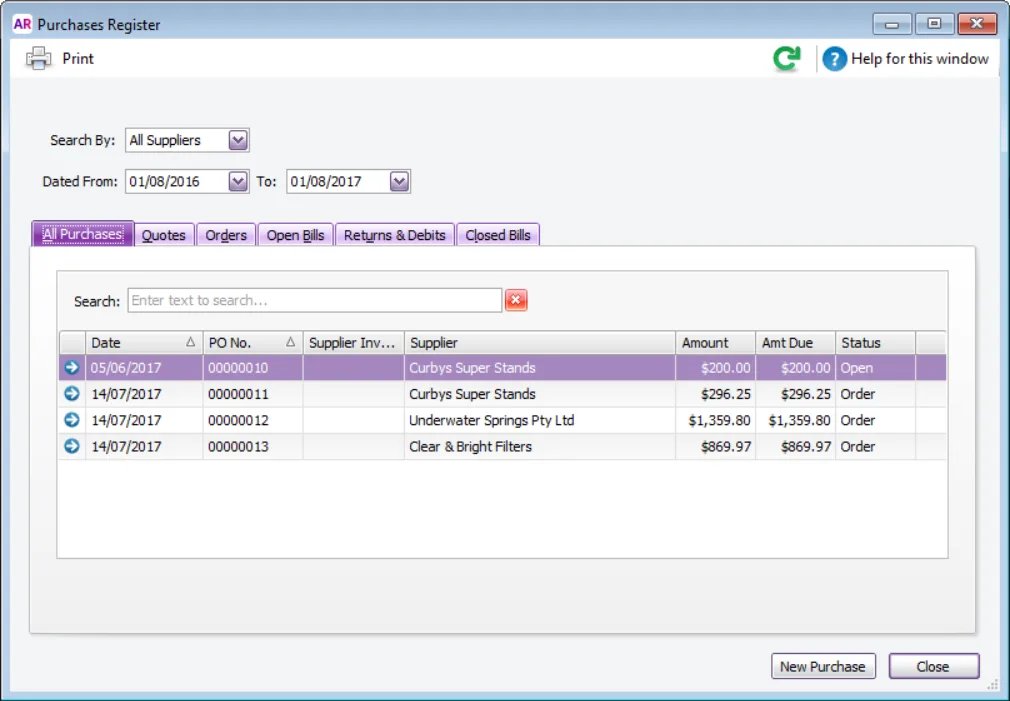Screen dimensions: 1010x701
Task: Click PO number 00000013 cell
Action: (252, 447)
